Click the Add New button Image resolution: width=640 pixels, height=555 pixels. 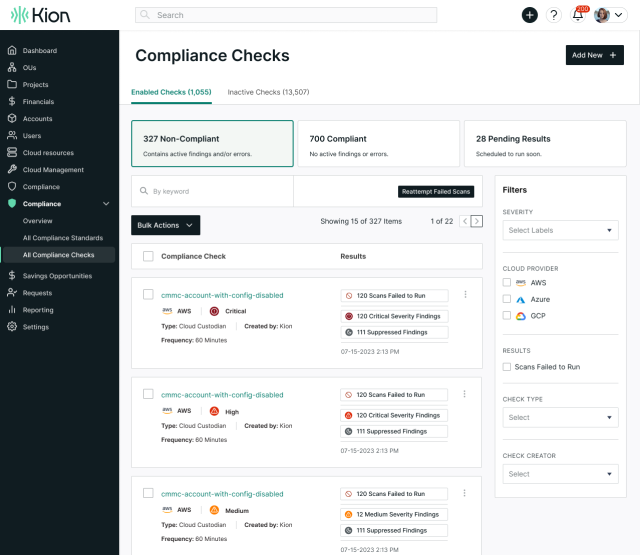595,55
